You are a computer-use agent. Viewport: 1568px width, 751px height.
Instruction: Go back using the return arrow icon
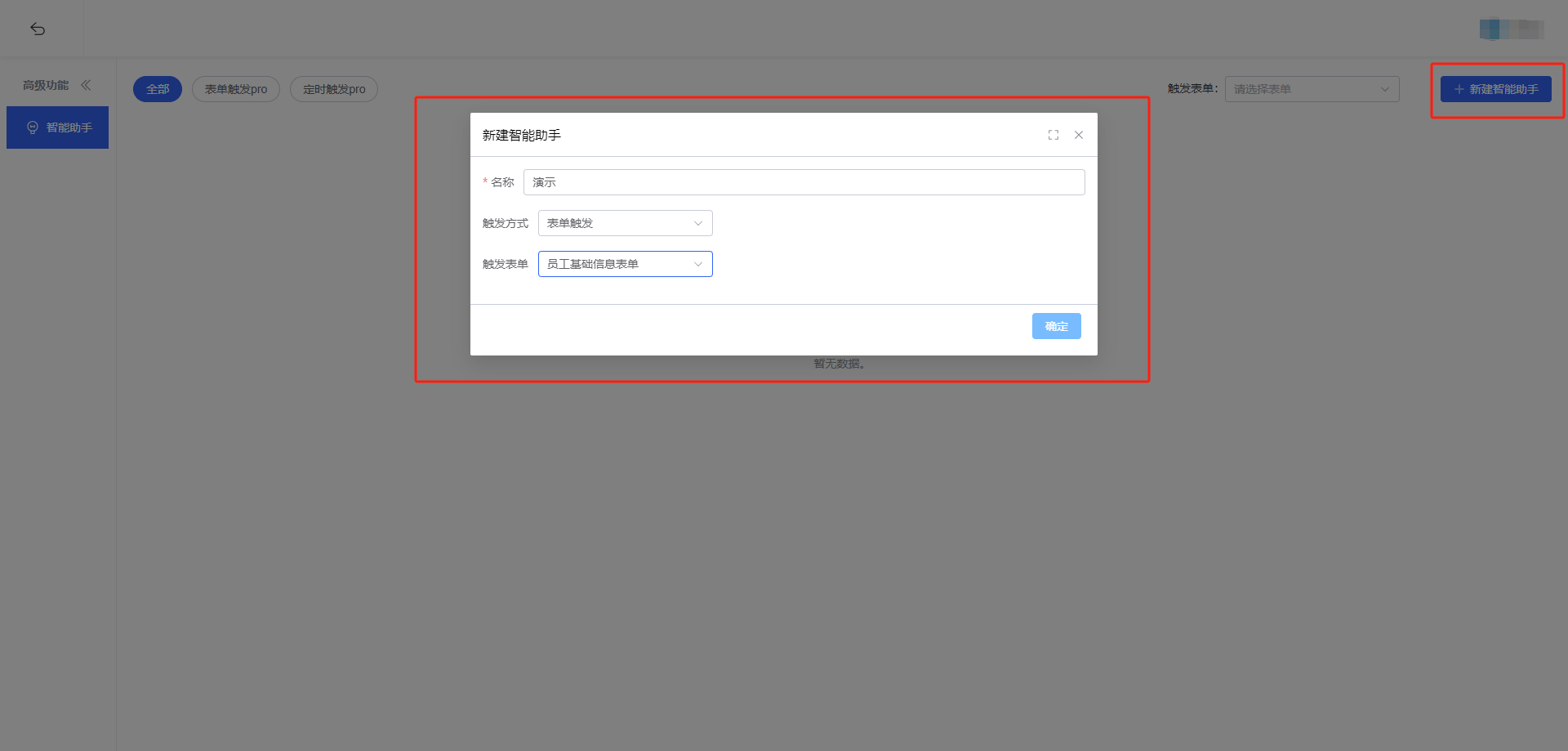click(38, 29)
